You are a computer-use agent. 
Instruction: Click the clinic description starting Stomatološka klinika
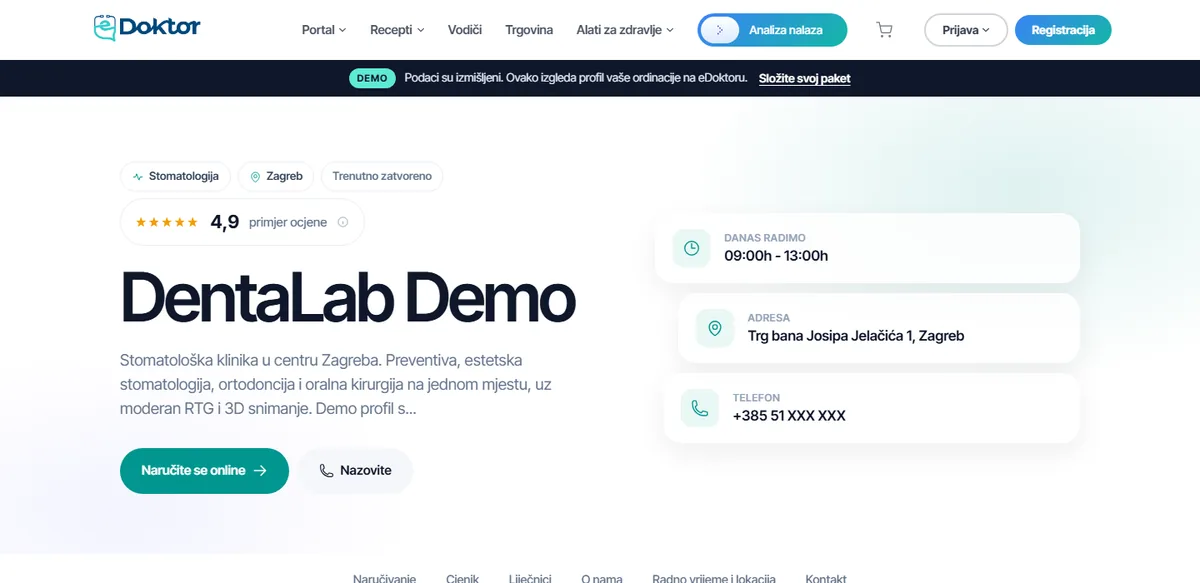335,384
